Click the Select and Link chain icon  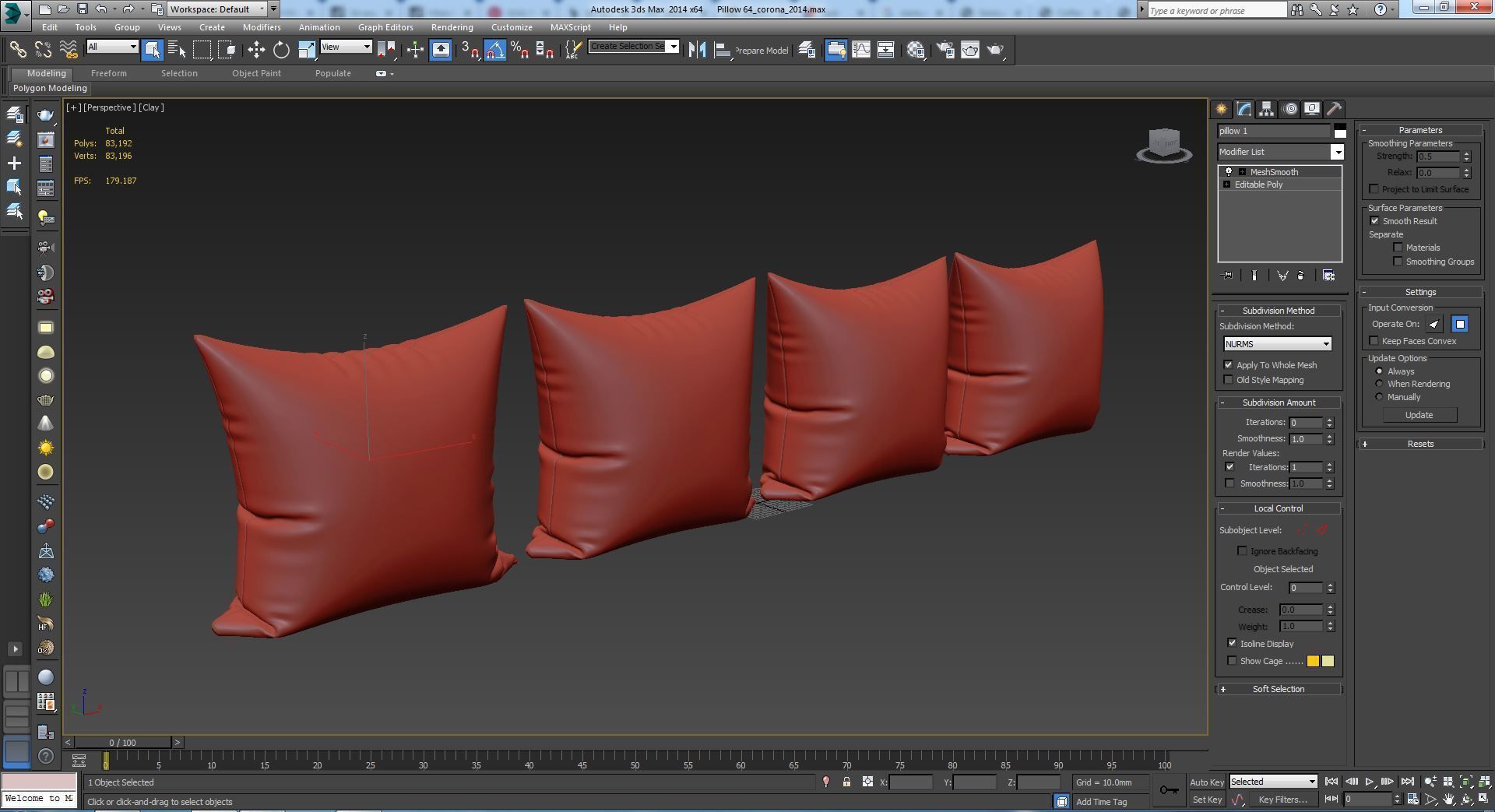(x=17, y=50)
